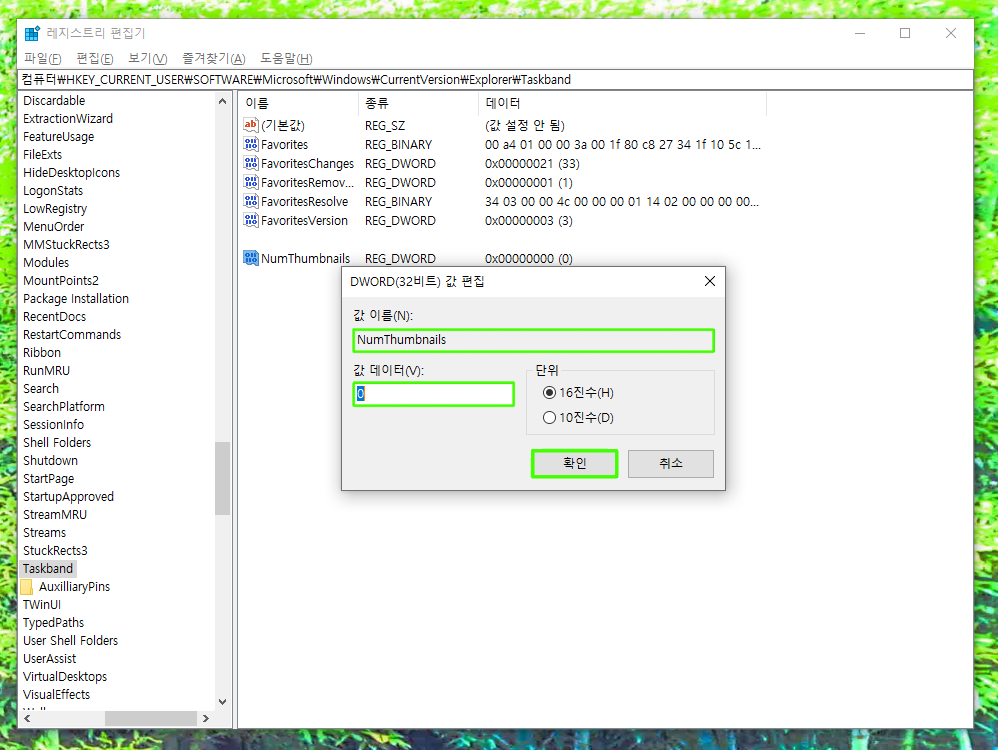The height and width of the screenshot is (750, 998).
Task: Click the Registry Editor app icon in title bar
Action: click(x=32, y=33)
